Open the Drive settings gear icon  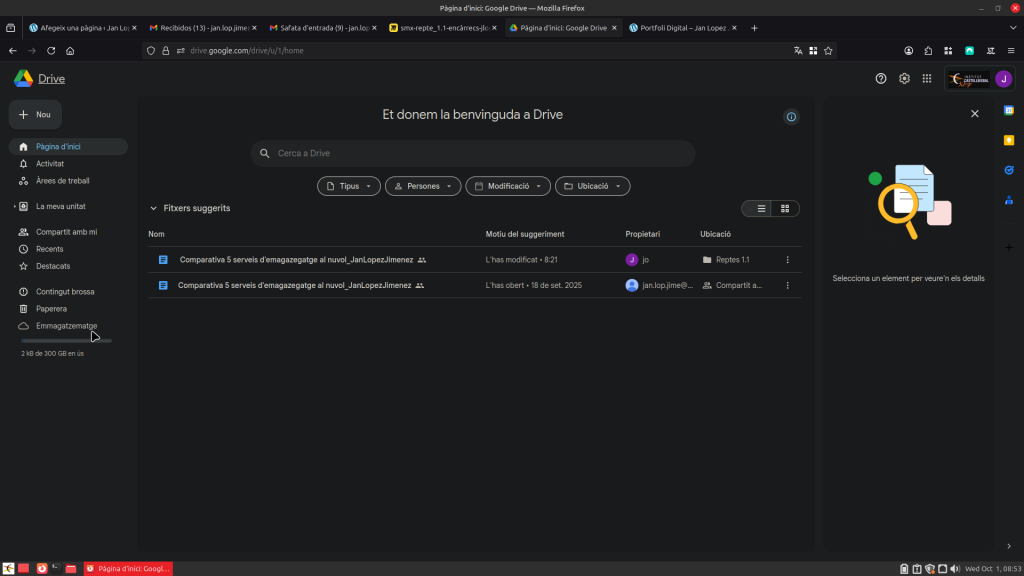[x=904, y=79]
